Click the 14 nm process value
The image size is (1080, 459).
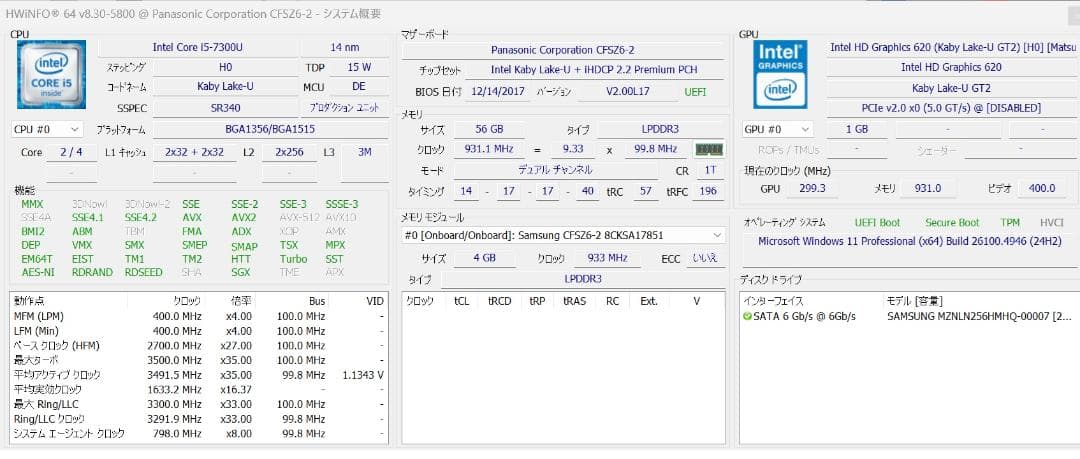(344, 48)
